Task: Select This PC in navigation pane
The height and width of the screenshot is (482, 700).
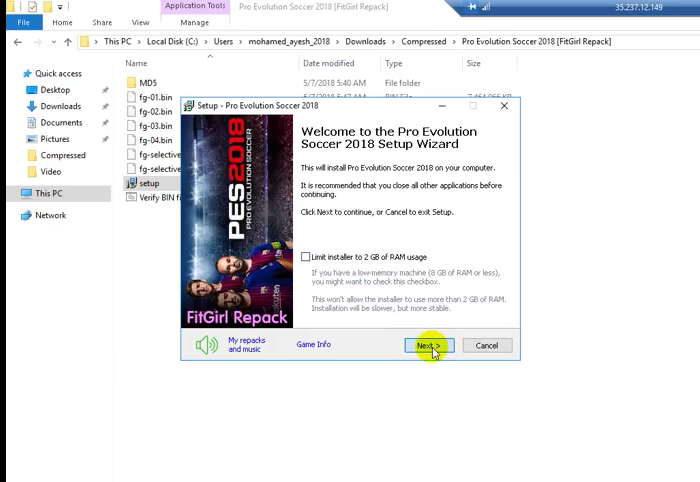Action: 49,193
